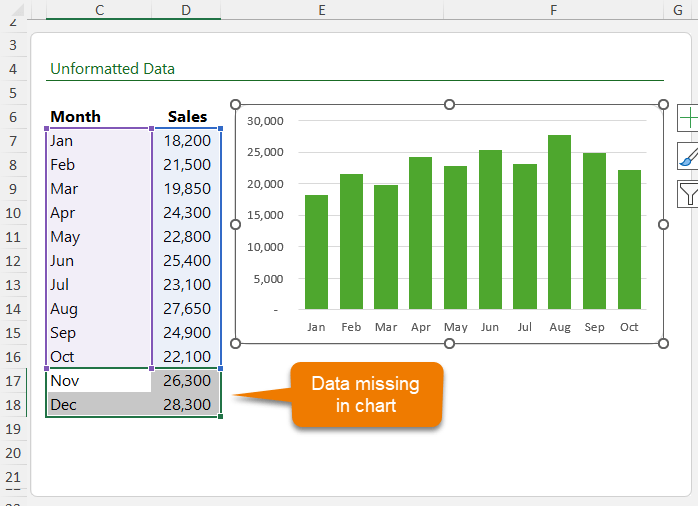
Task: Click the Unformatted Data heading
Action: pyautogui.click(x=112, y=69)
